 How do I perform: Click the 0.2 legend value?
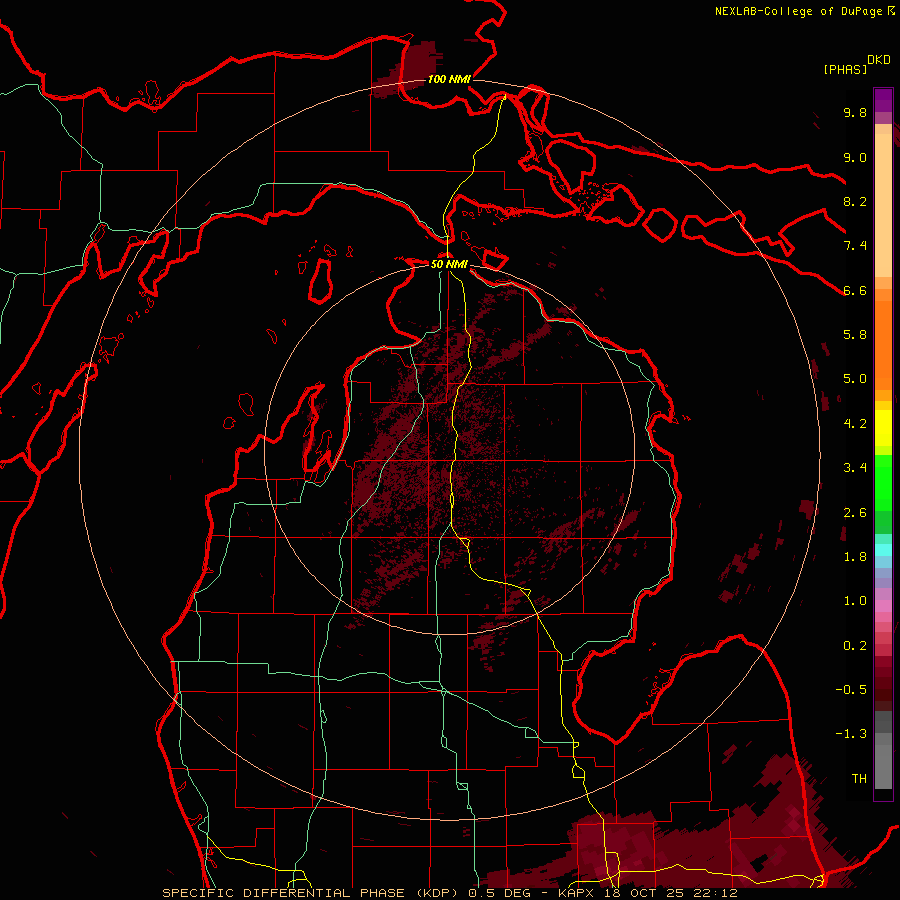pos(855,646)
